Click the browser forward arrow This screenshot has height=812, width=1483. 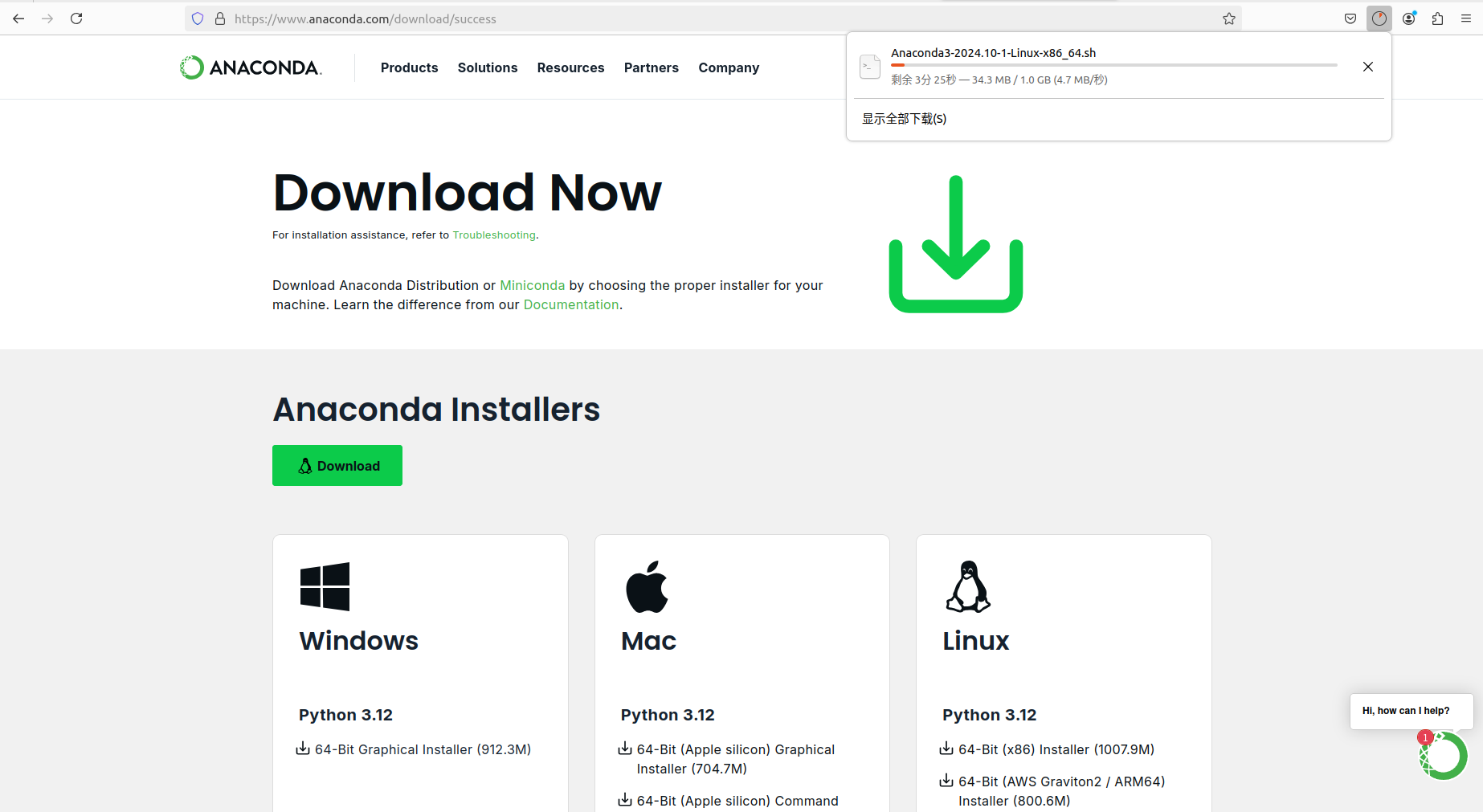click(47, 18)
